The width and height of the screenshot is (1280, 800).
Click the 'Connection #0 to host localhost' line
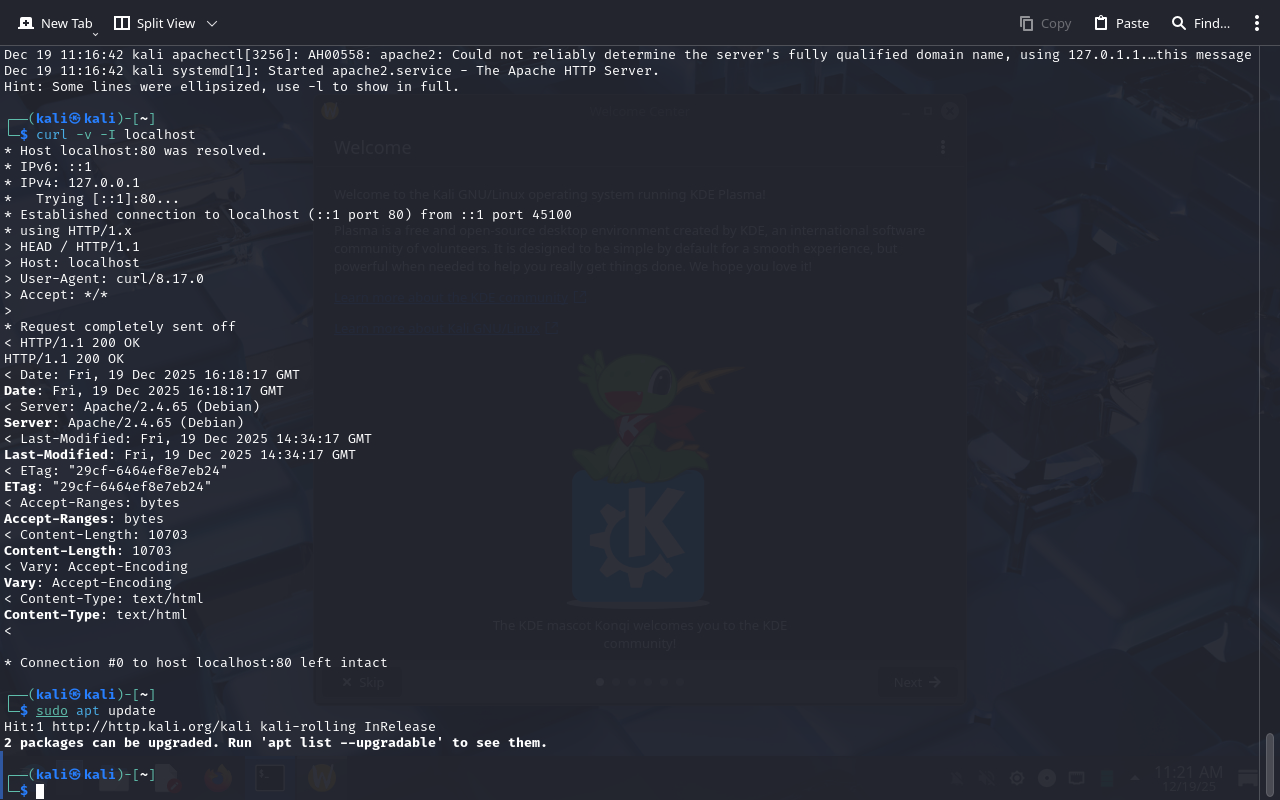click(x=196, y=663)
